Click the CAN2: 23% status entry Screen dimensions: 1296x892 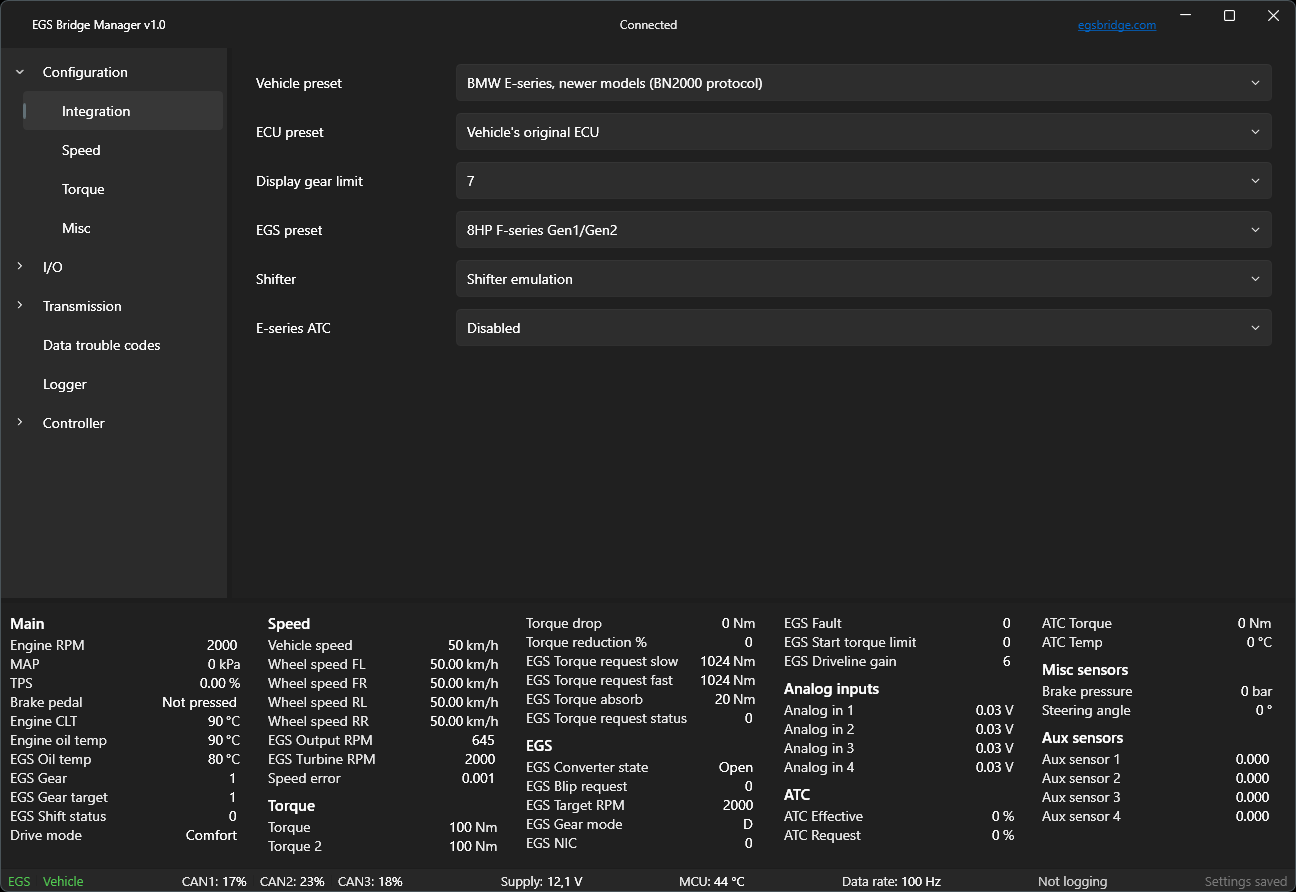(292, 881)
